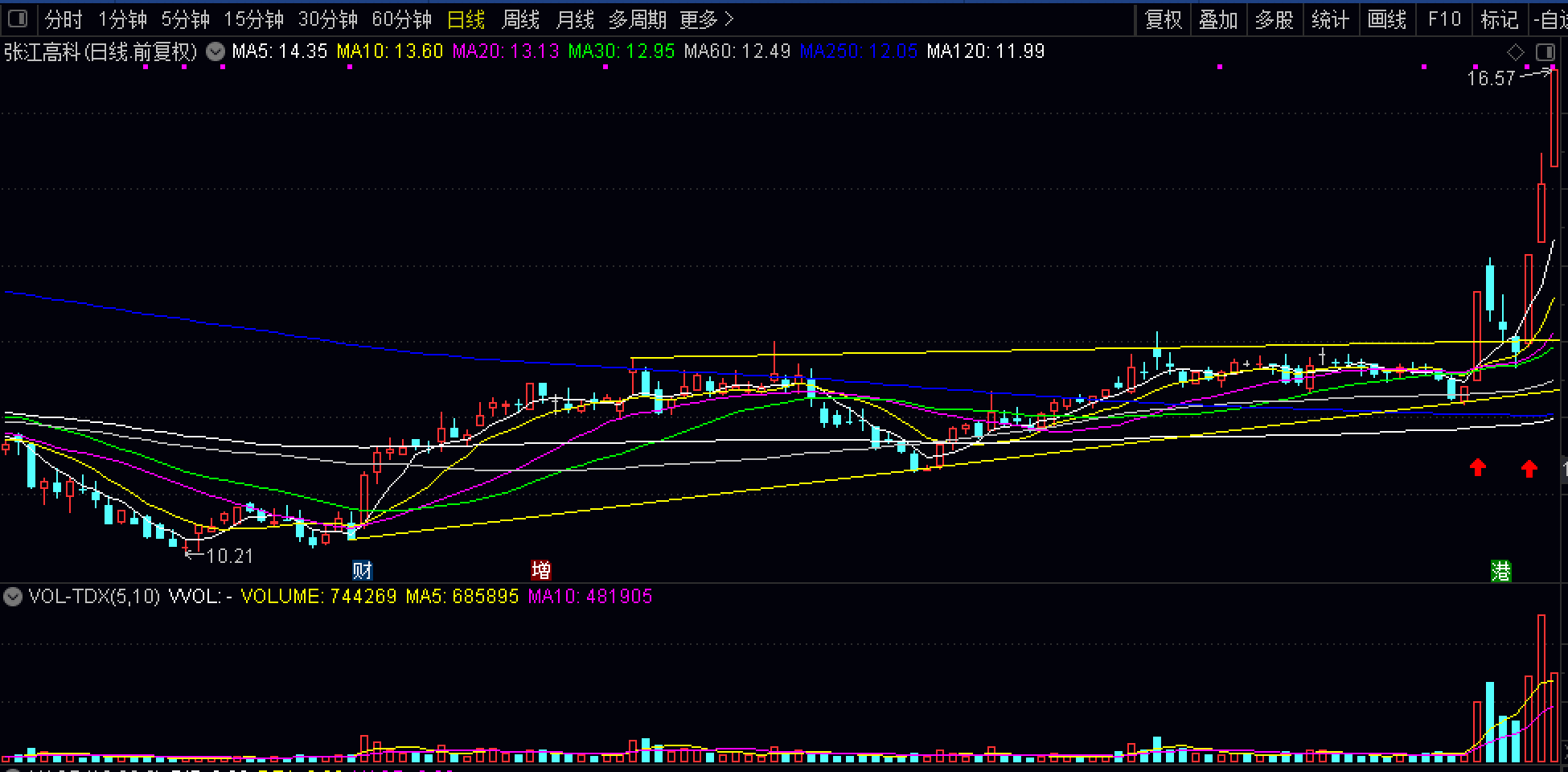Select the 15分钟 period tab
Screen dimensions: 1568x772
[x=253, y=19]
